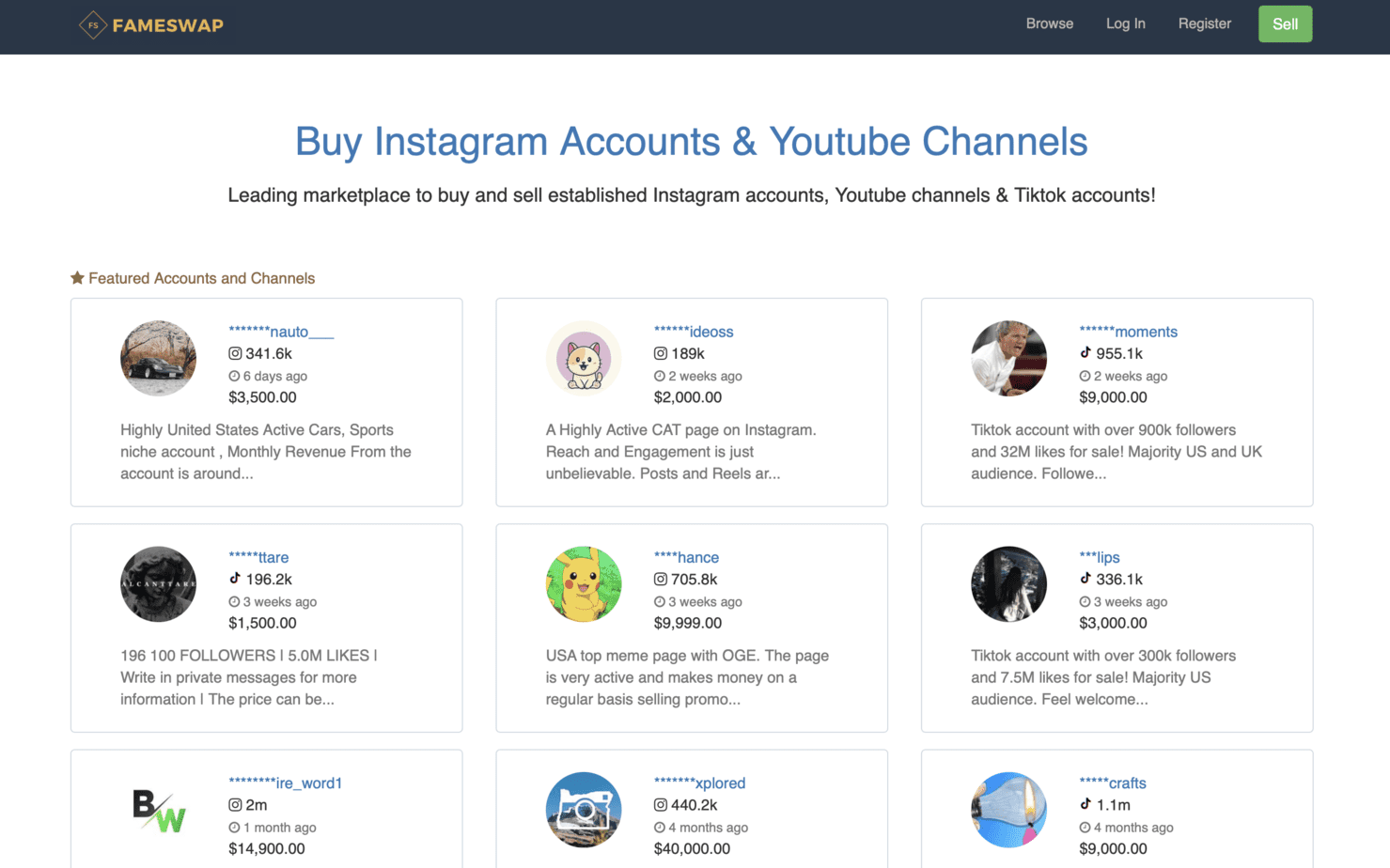The width and height of the screenshot is (1390, 868).
Task: Click the $1,500.00 price
Action: 262,623
